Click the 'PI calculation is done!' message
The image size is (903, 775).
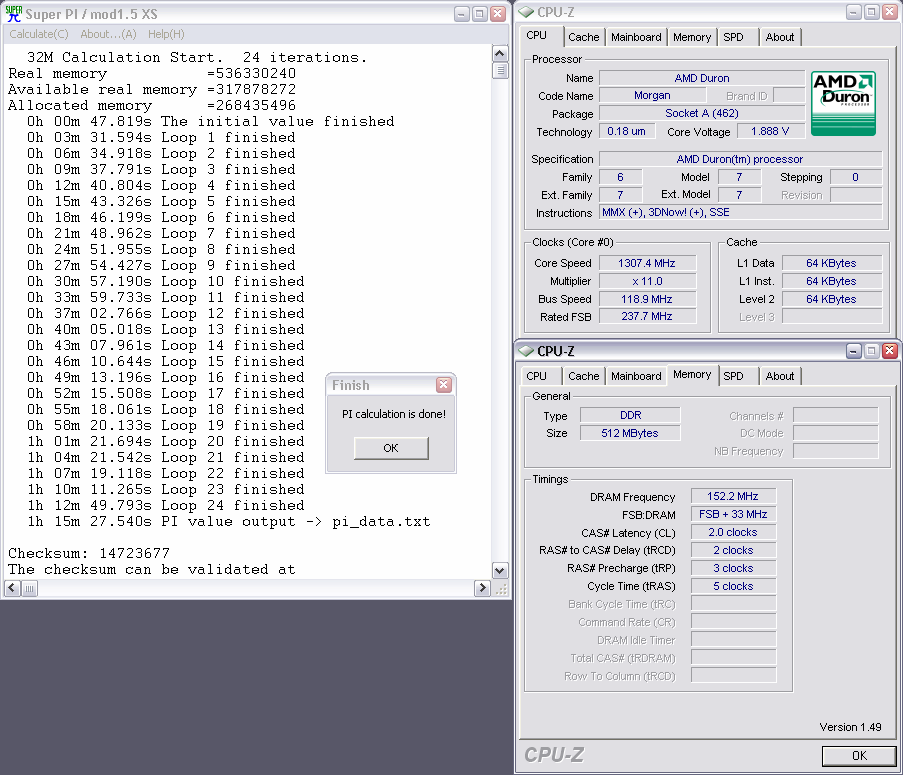393,414
